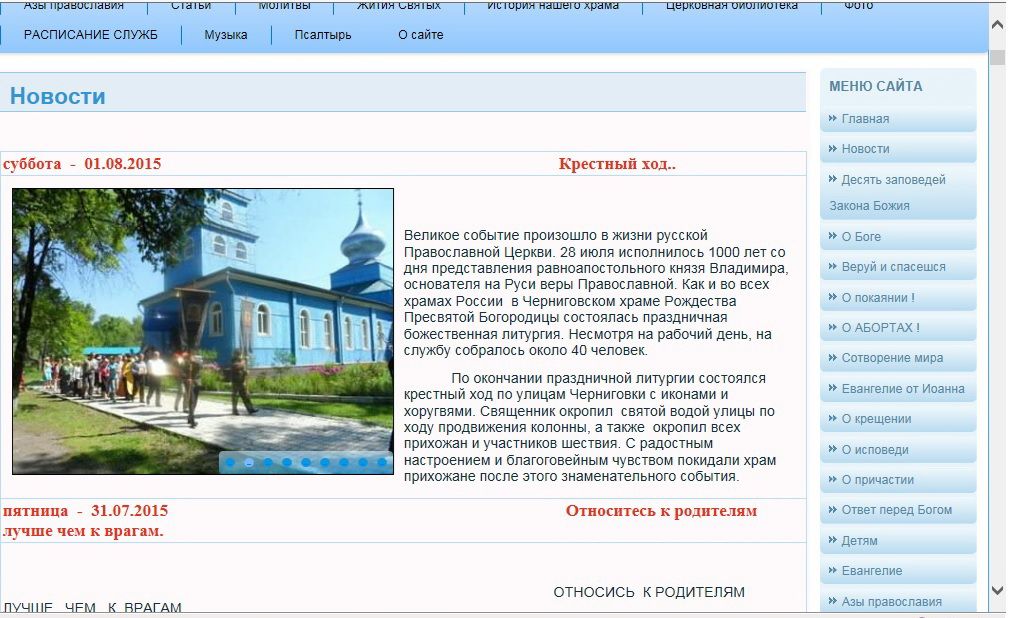The width and height of the screenshot is (1010, 618).
Task: Open the Крестный ход.. news headline
Action: tap(617, 164)
